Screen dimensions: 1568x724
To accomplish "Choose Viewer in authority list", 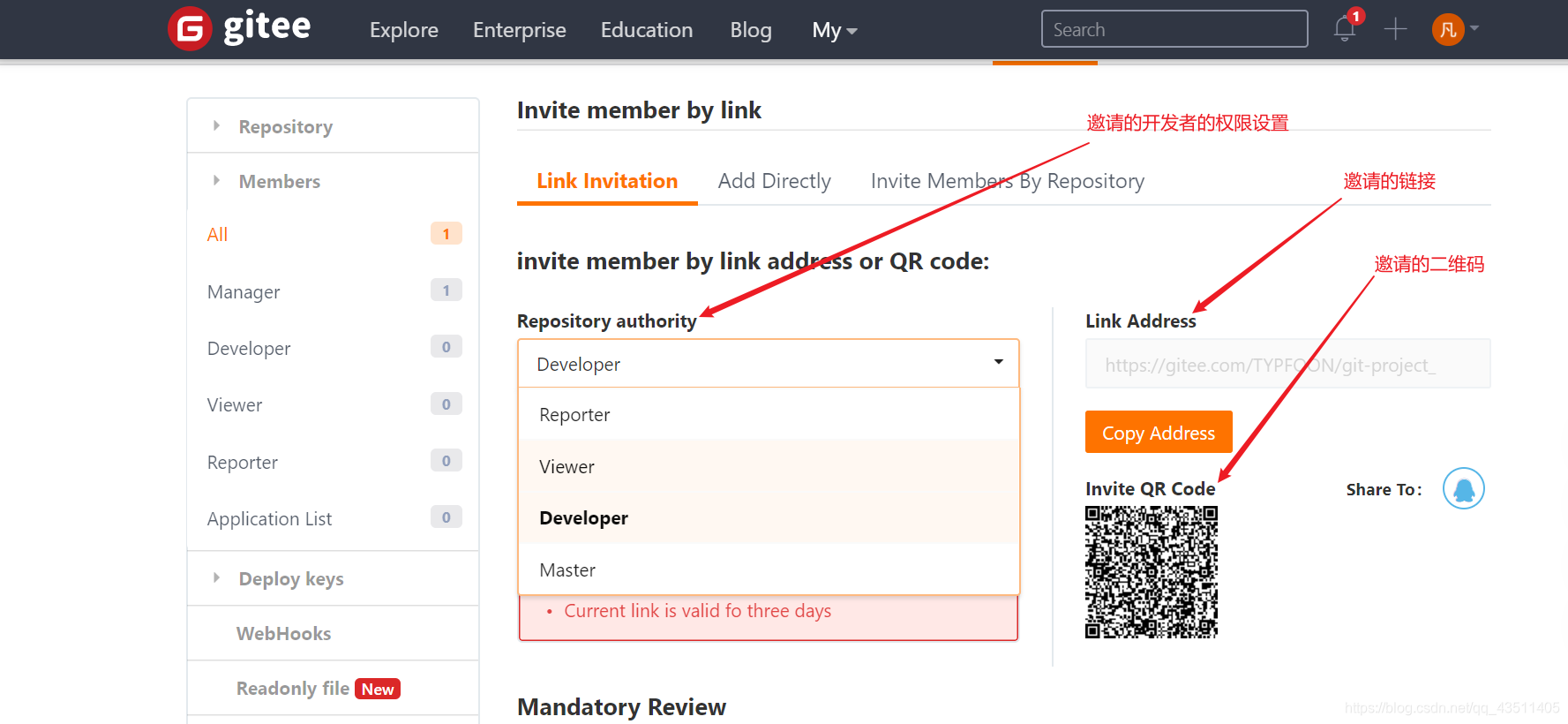I will pyautogui.click(x=769, y=466).
